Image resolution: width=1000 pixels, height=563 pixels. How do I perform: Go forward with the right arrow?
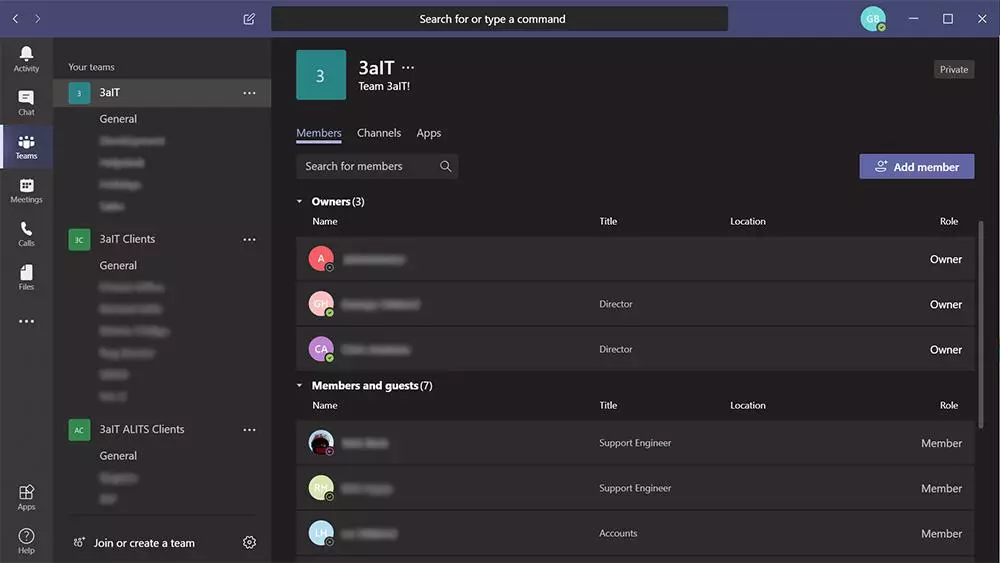click(x=38, y=19)
